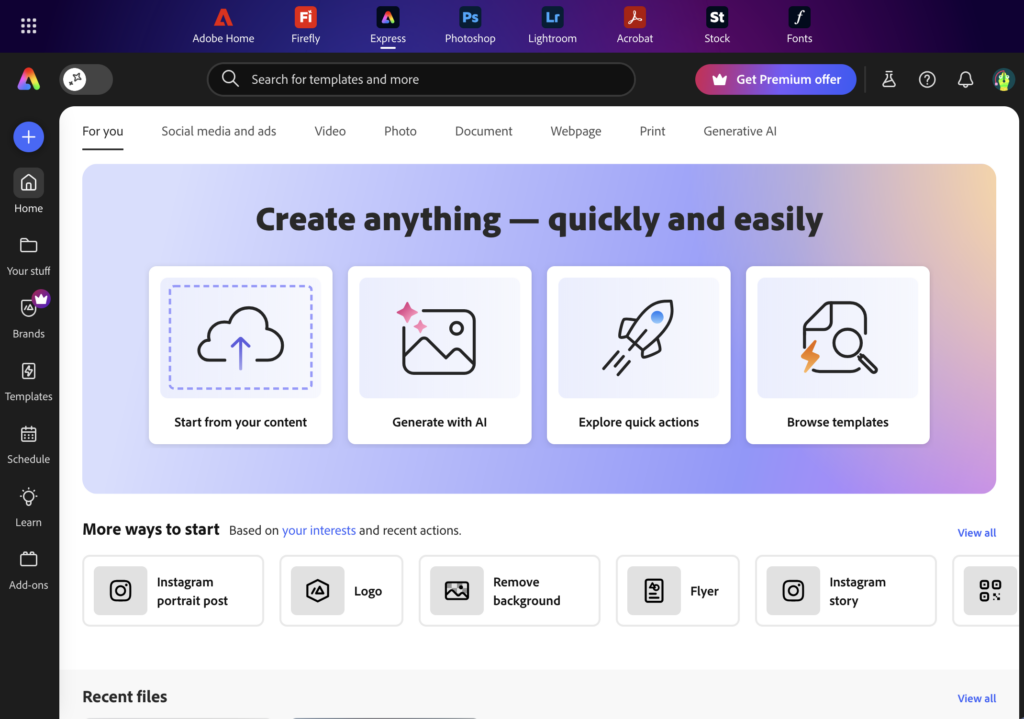Toggle the switch next to Adobe logo
This screenshot has width=1024, height=719.
(x=86, y=80)
